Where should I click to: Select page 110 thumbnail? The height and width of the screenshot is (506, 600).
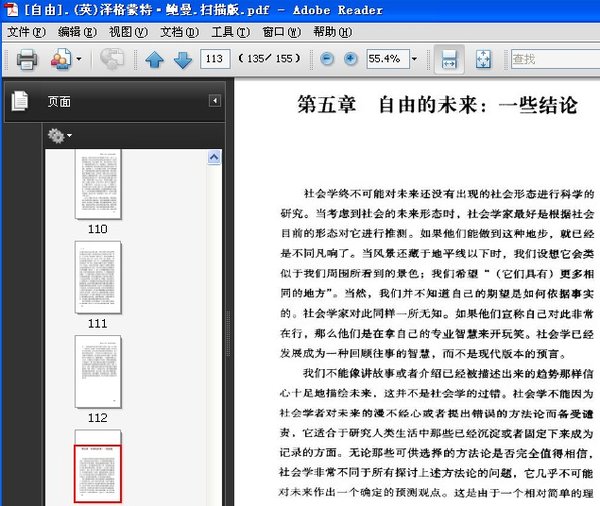[98, 185]
